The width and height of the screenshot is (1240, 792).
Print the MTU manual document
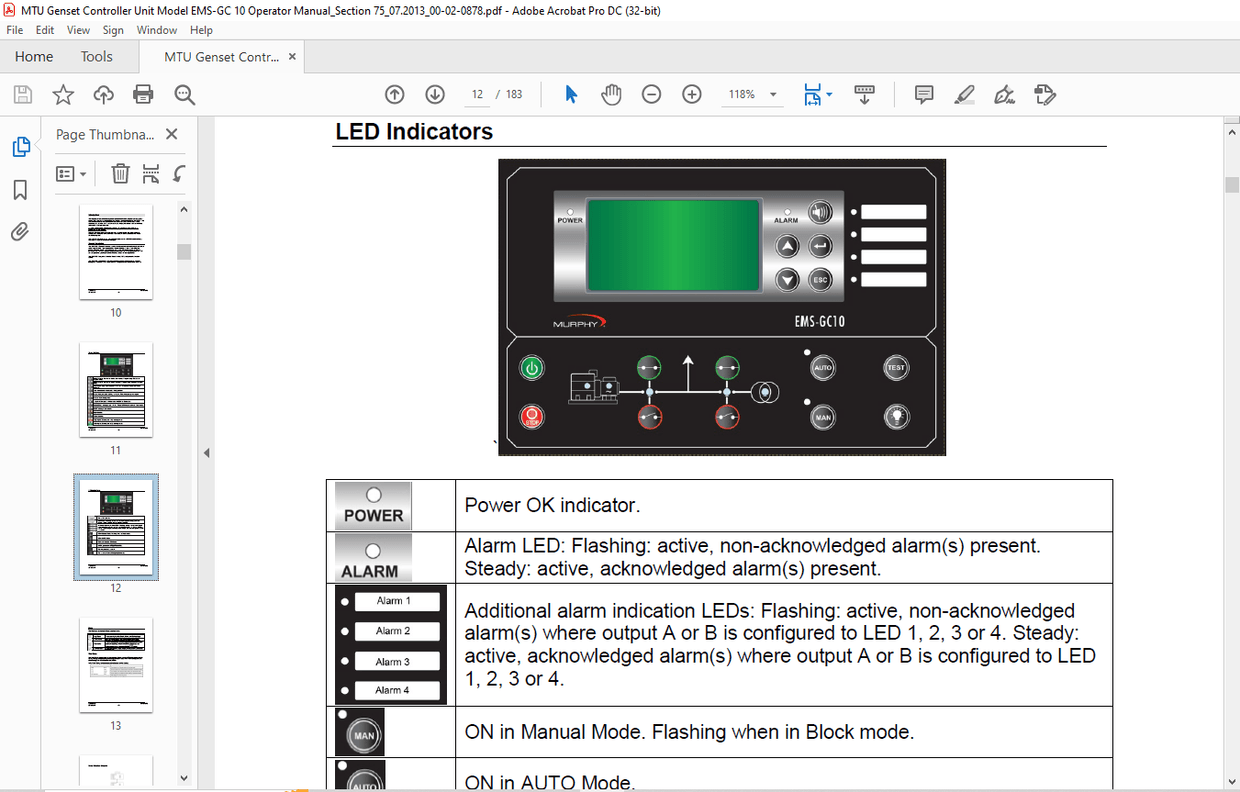[x=143, y=94]
